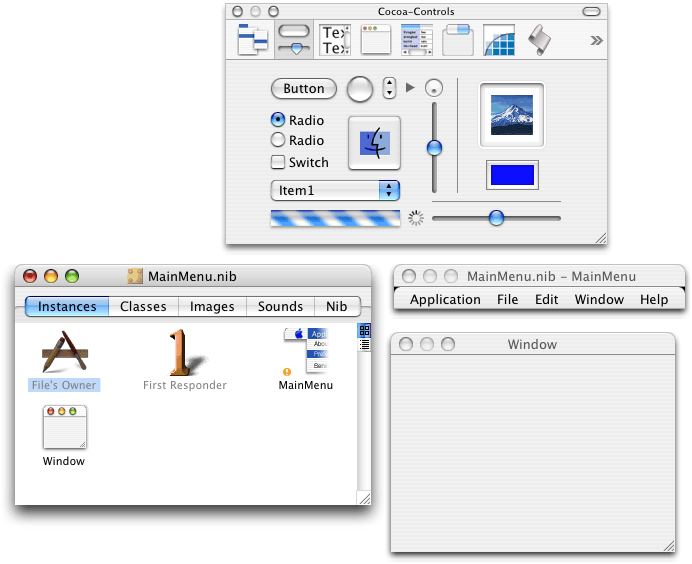Screen dimensions: 692x564
Task: Enable the Switch checkbox
Action: coord(278,162)
